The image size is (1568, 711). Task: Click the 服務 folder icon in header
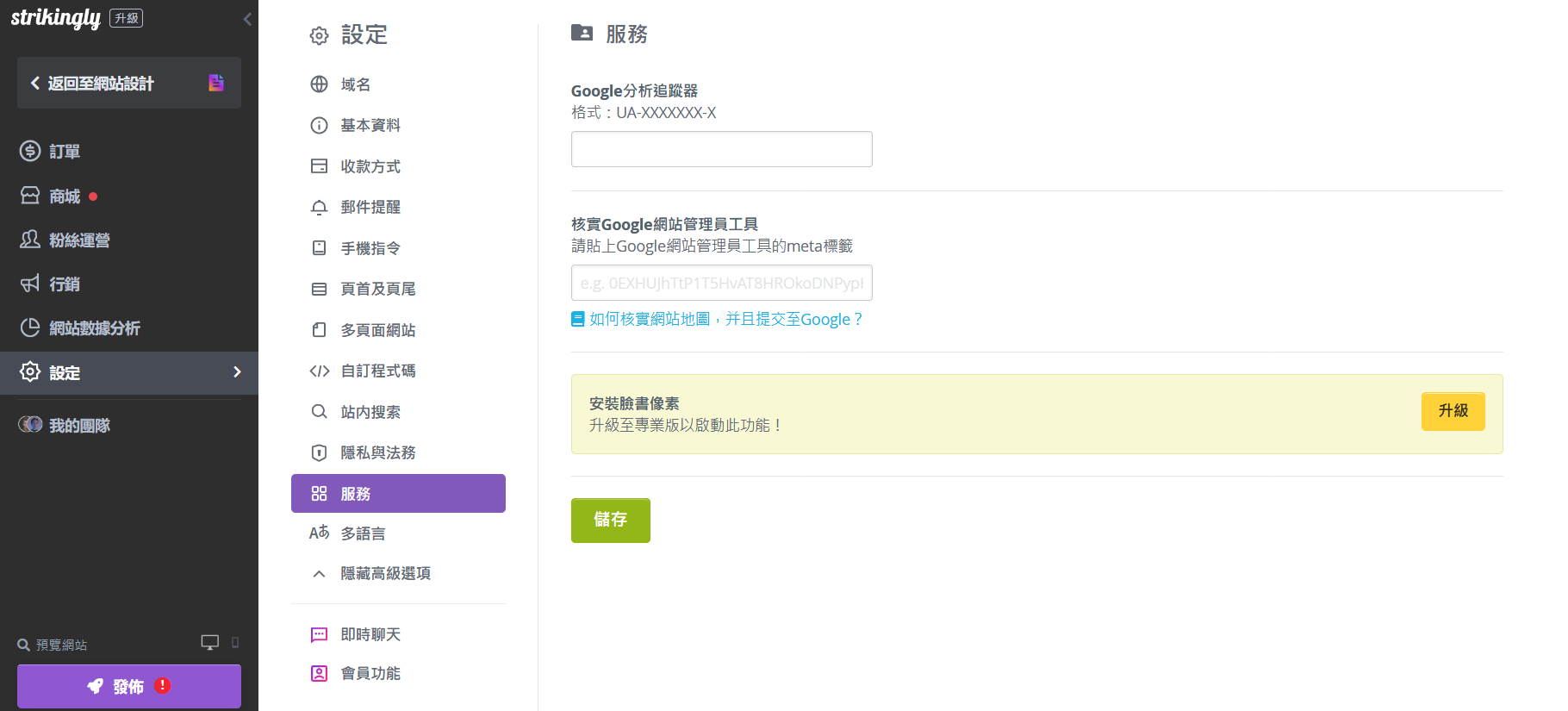coord(582,33)
